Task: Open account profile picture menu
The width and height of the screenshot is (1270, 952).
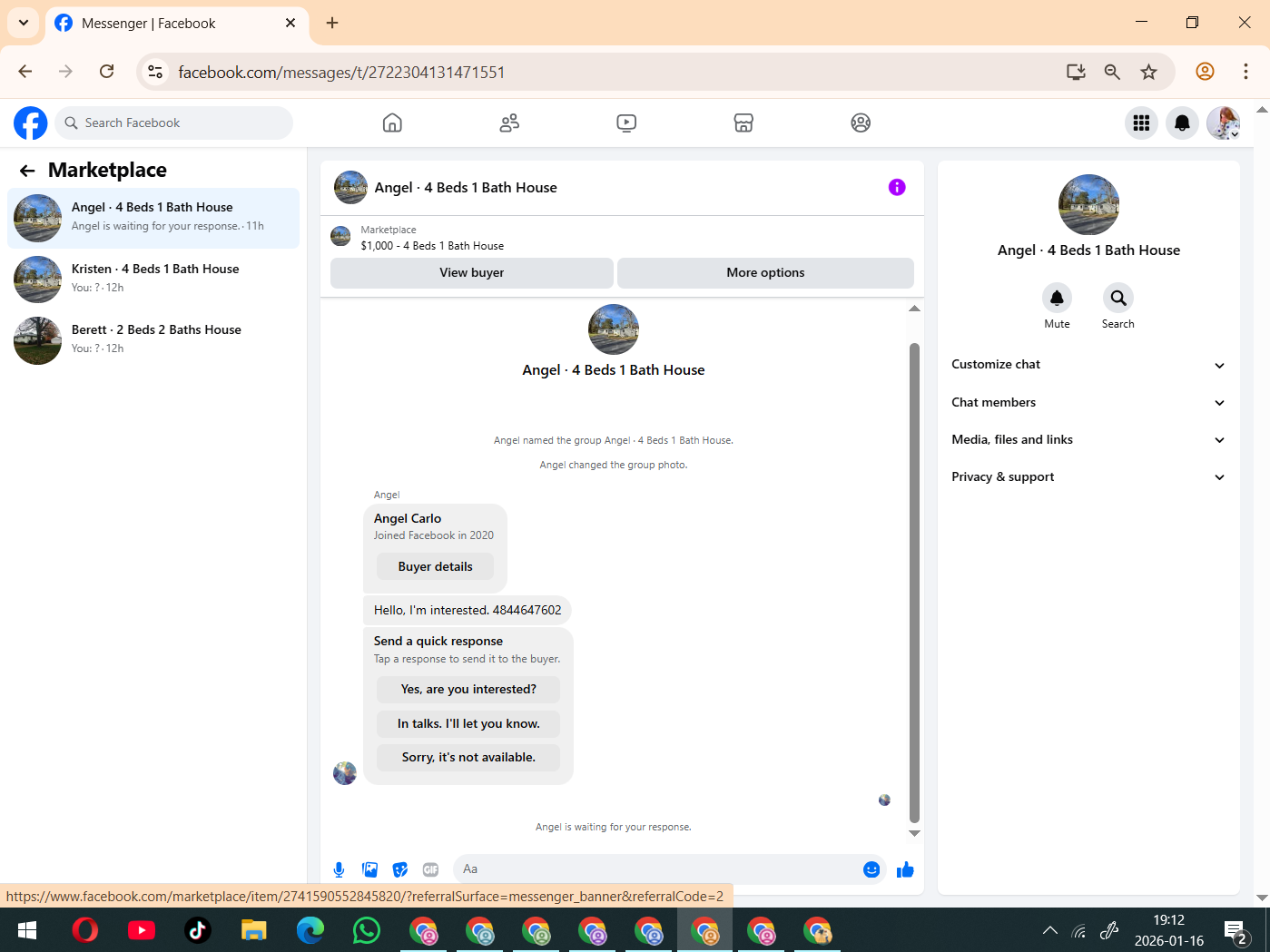Action: click(x=1223, y=123)
